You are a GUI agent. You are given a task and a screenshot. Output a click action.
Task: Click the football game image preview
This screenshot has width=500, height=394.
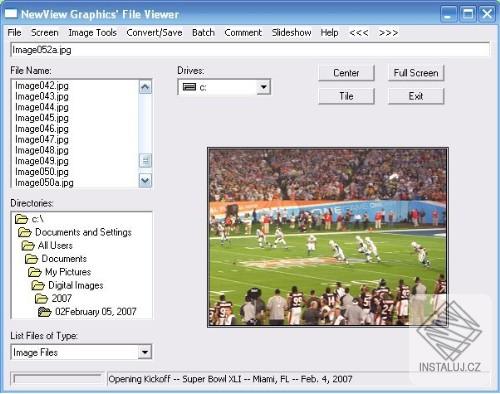coord(328,237)
